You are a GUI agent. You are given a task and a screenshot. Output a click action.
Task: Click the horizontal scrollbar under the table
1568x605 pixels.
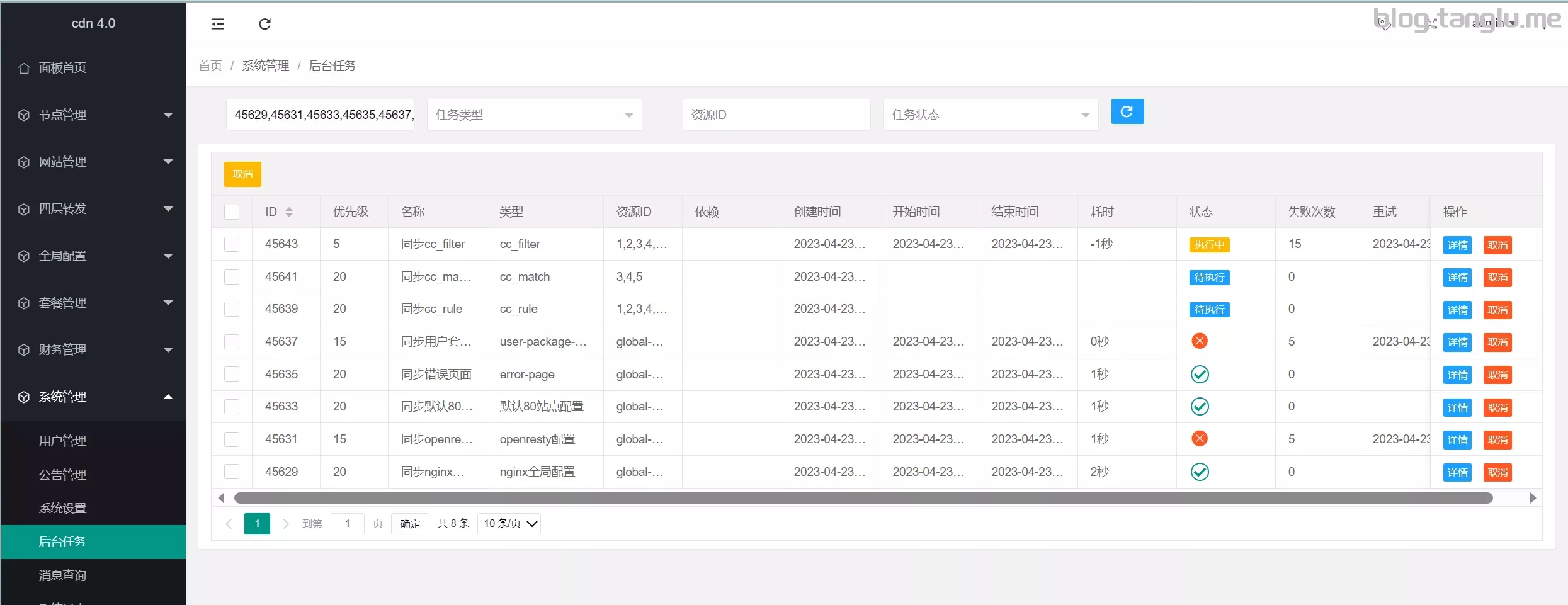pos(863,498)
